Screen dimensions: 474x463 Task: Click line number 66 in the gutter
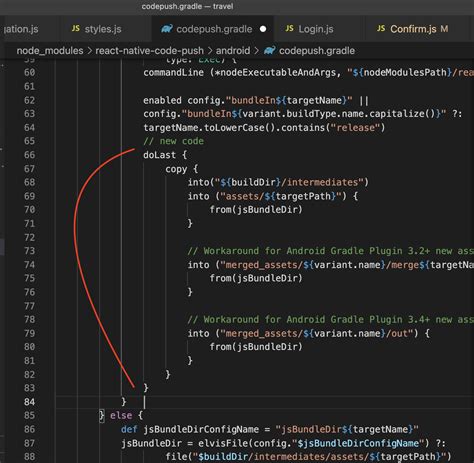tap(29, 155)
